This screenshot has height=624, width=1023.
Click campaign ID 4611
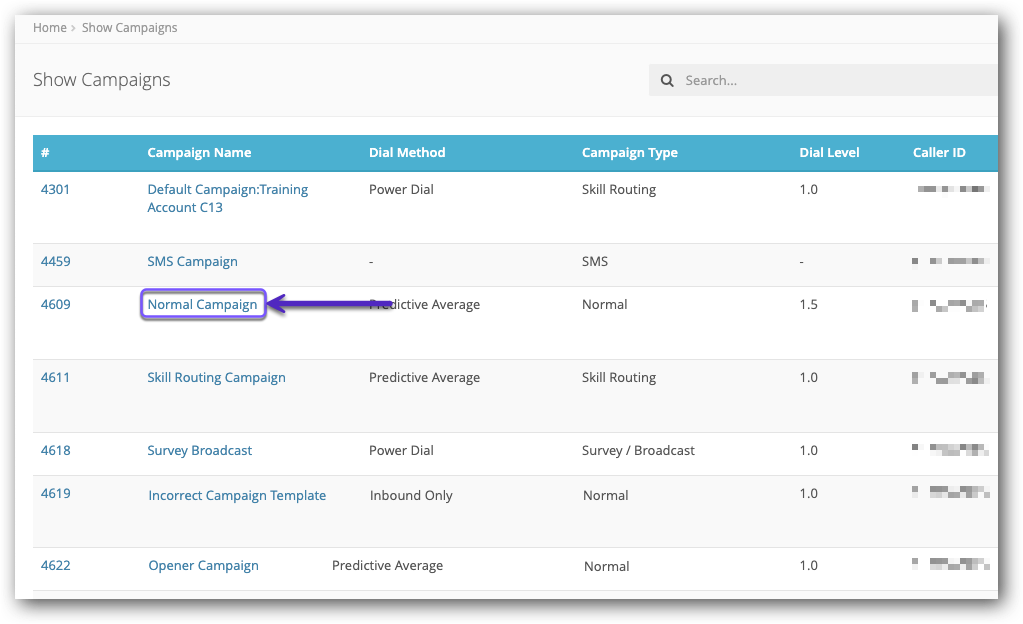[55, 378]
